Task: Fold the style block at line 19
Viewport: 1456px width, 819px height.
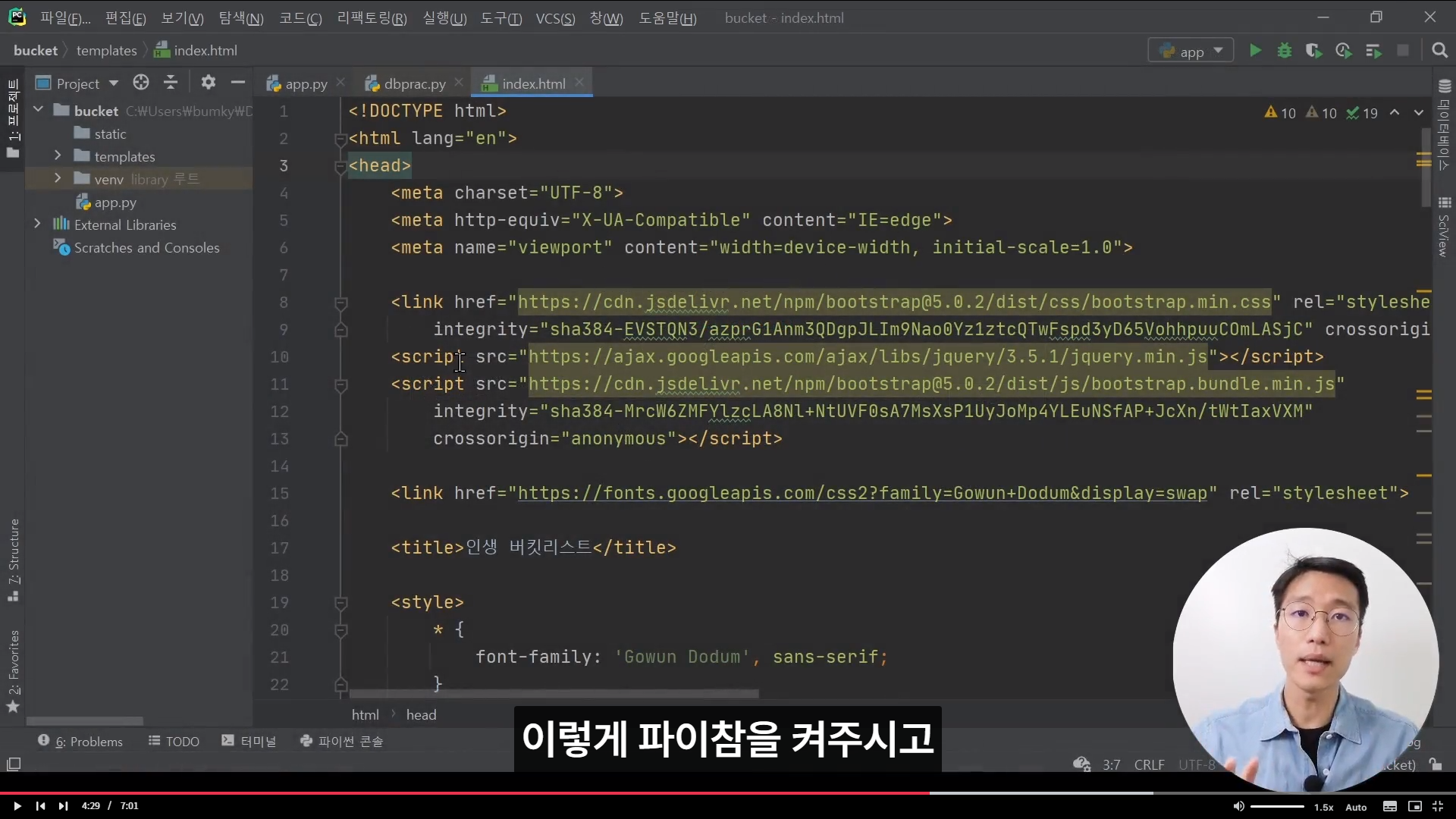Action: [x=340, y=603]
